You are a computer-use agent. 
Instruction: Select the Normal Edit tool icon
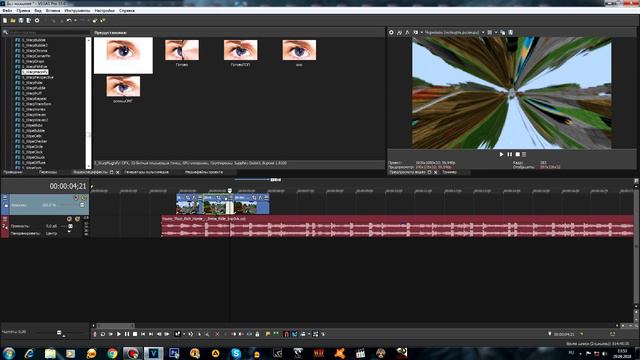click(x=178, y=334)
